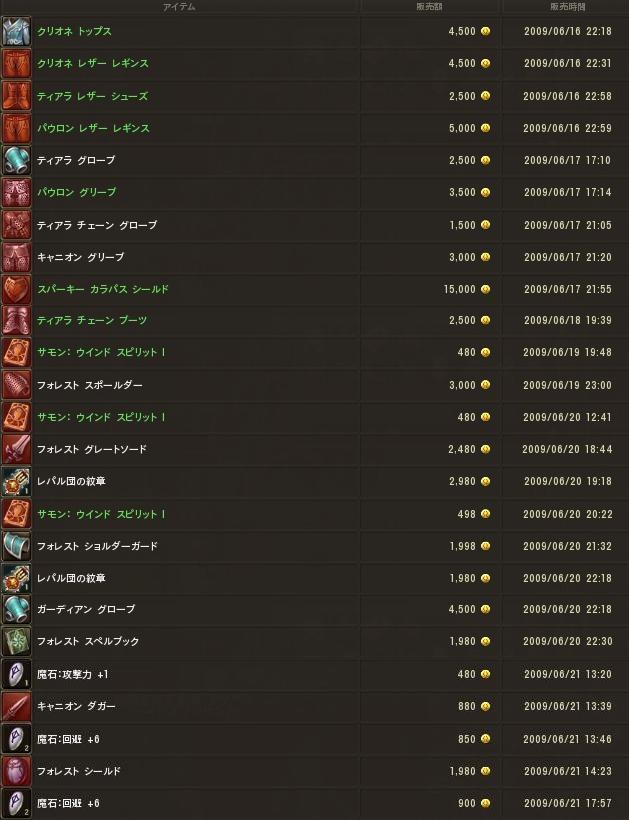Select the first レパル団の紋章 emblem icon
This screenshot has width=629, height=820.
click(x=16, y=482)
